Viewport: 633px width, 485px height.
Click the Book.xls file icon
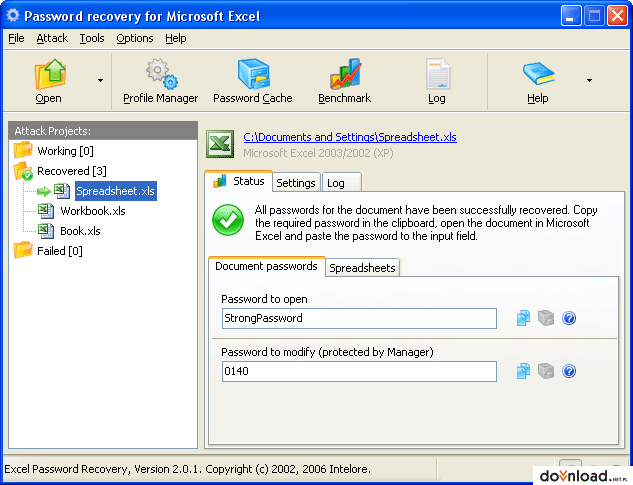click(x=46, y=231)
